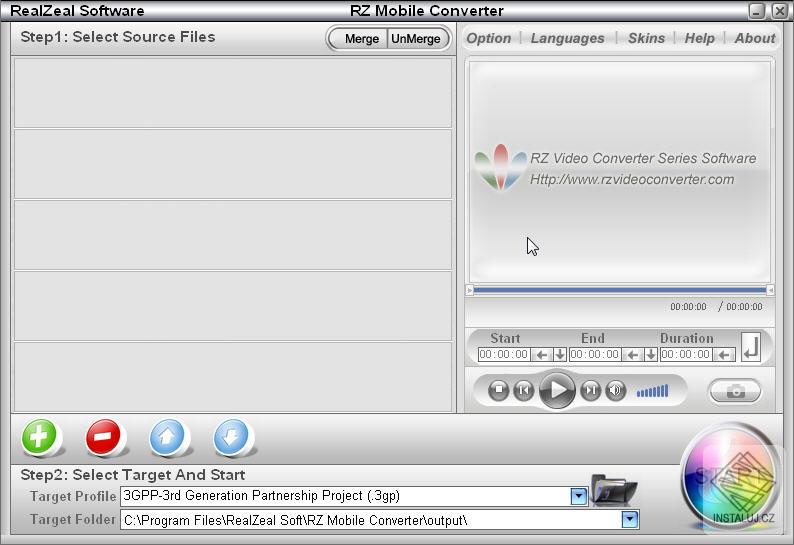Mute the audio with the speaker icon

point(616,390)
